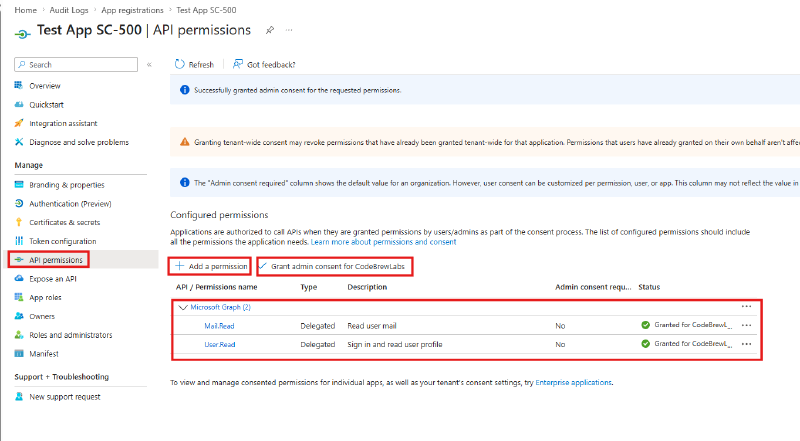This screenshot has width=800, height=441.
Task: Open Token configuration menu item
Action: tap(63, 241)
